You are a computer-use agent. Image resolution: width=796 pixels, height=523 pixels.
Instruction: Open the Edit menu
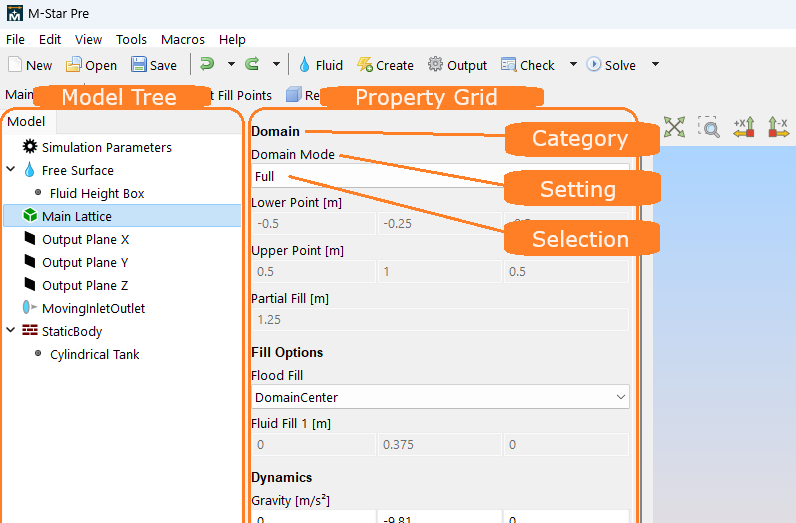click(x=50, y=39)
